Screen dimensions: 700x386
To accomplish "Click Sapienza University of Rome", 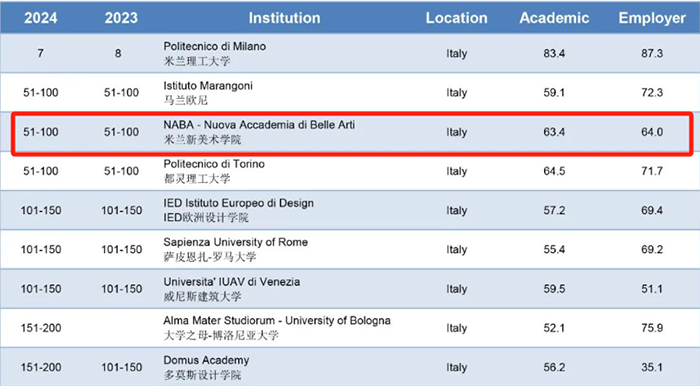I will pos(235,242).
